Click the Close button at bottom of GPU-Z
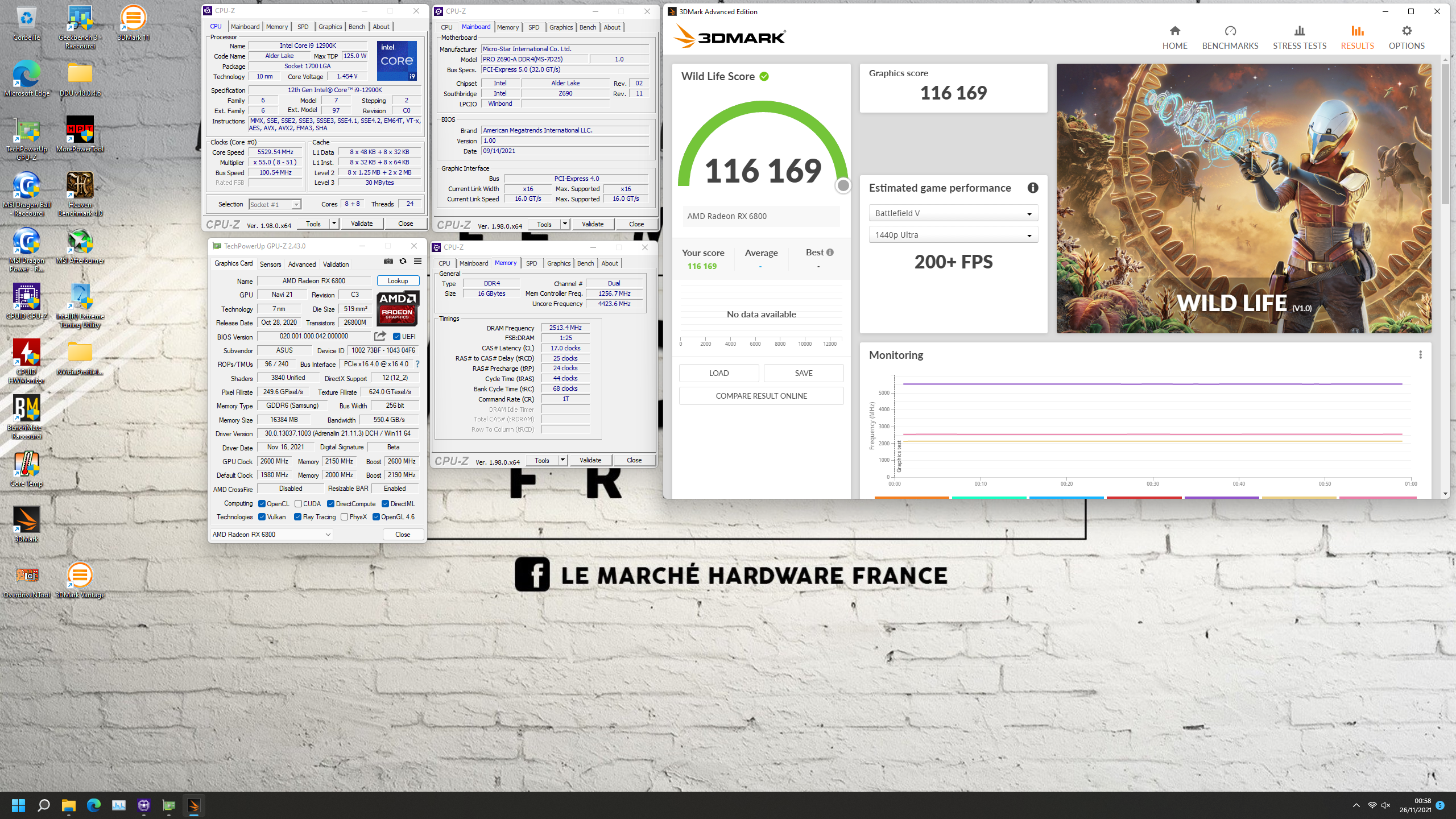This screenshot has width=1456, height=819. (403, 534)
